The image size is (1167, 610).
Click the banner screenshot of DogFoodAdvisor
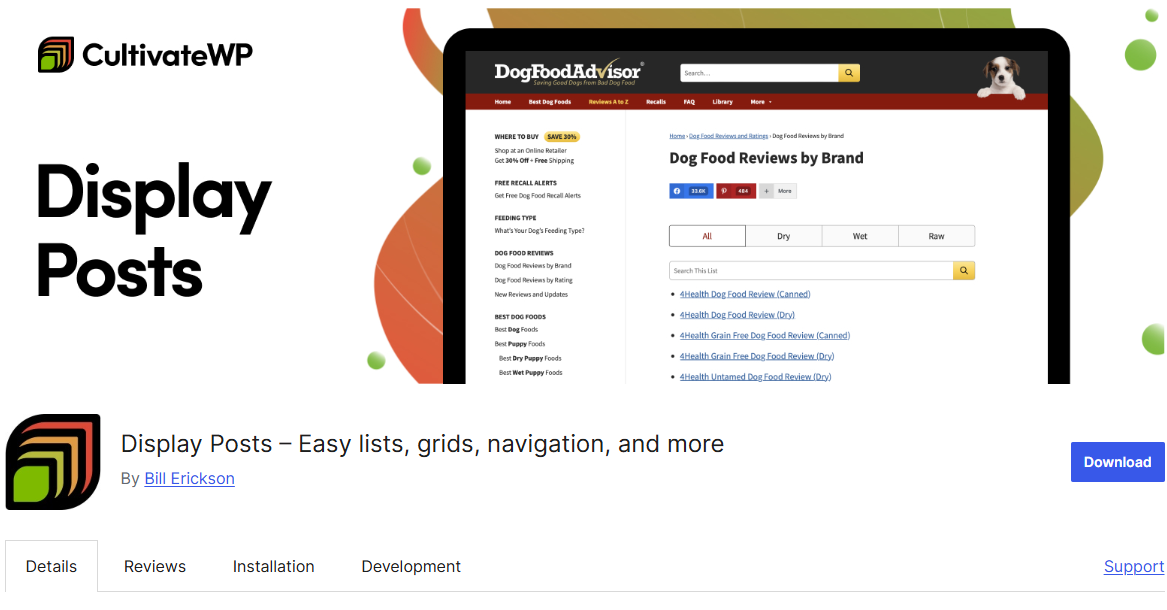coord(756,207)
